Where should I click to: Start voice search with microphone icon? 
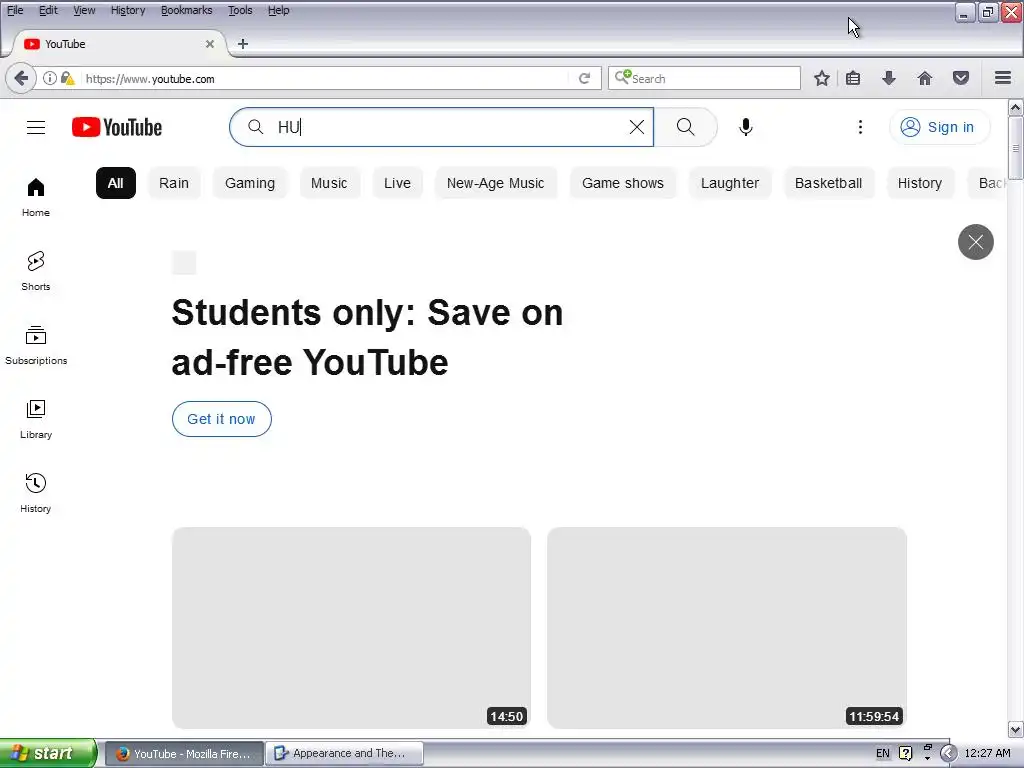(x=746, y=127)
